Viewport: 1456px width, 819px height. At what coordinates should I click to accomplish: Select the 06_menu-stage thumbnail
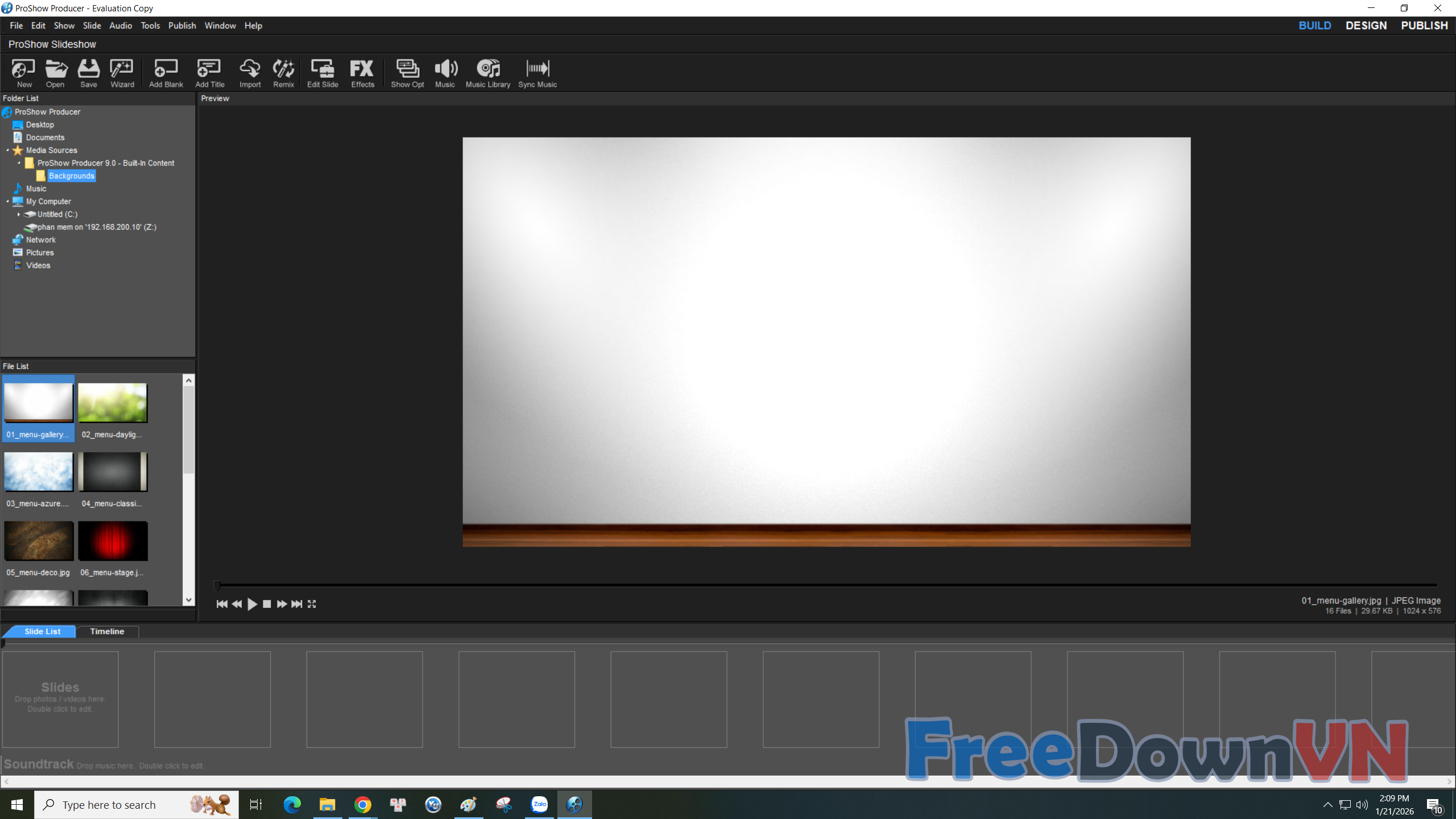coord(113,541)
